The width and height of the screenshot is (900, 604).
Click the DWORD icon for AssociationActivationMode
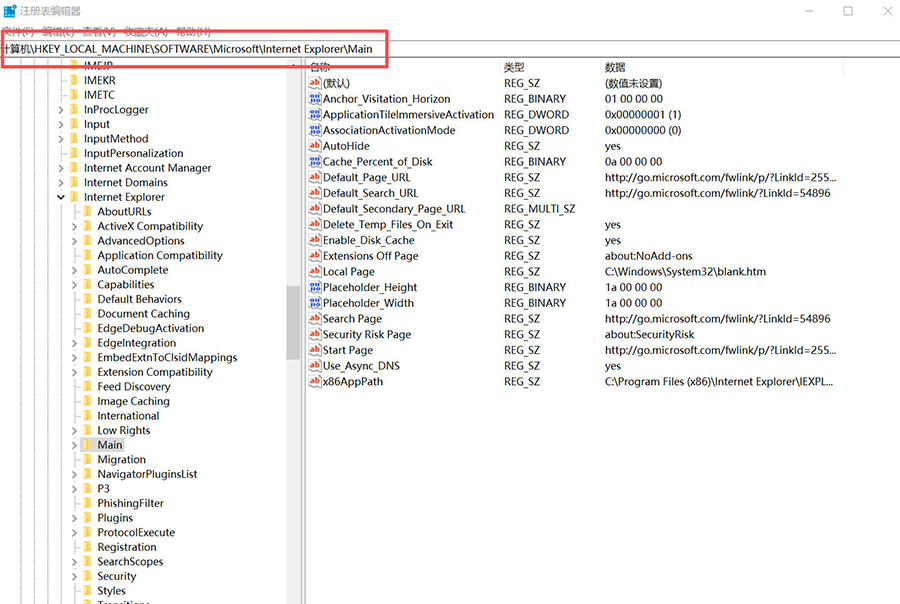[x=315, y=130]
